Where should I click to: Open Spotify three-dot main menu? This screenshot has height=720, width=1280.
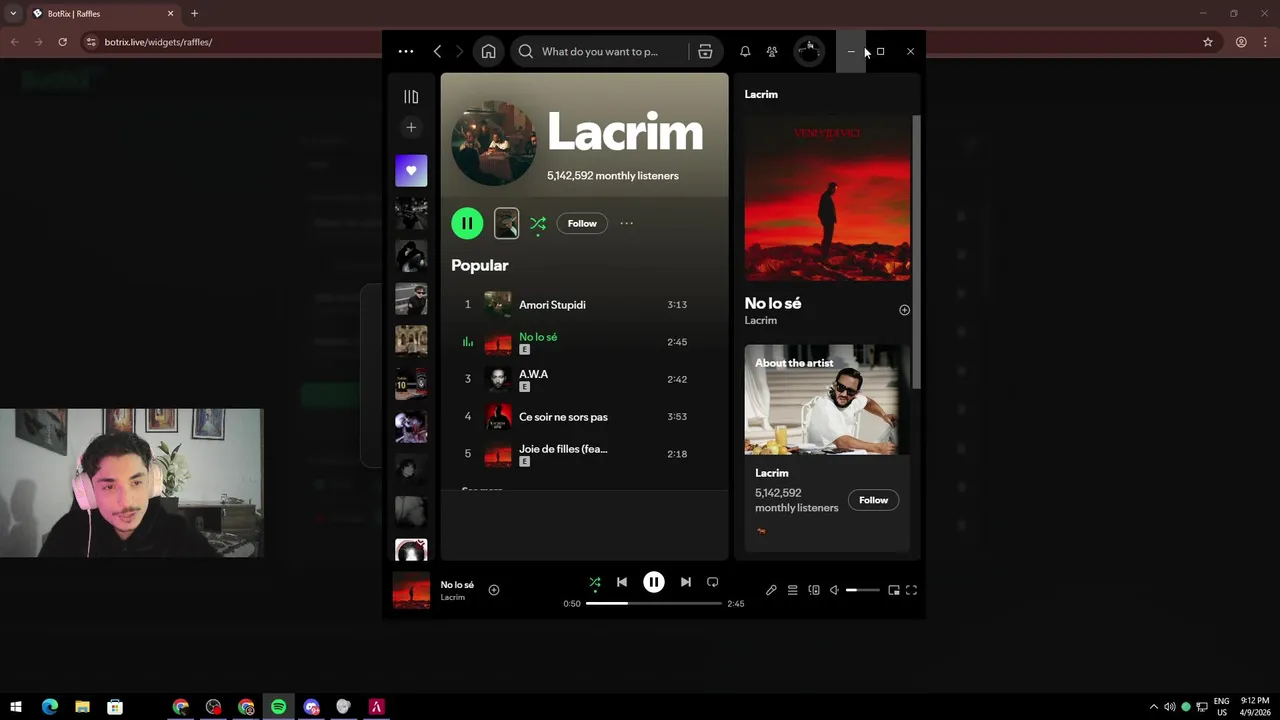[x=405, y=51]
